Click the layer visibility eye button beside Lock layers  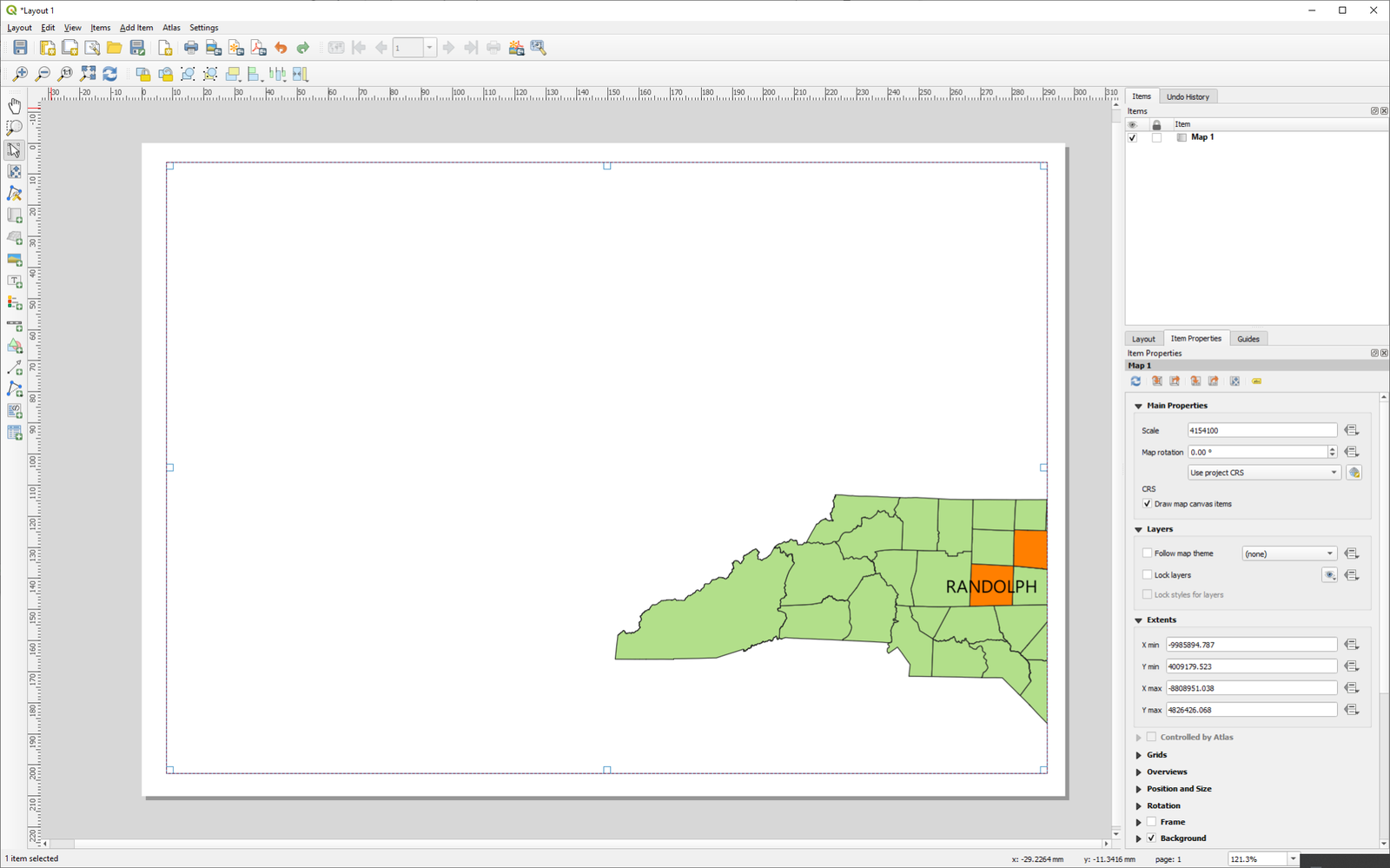(x=1330, y=574)
